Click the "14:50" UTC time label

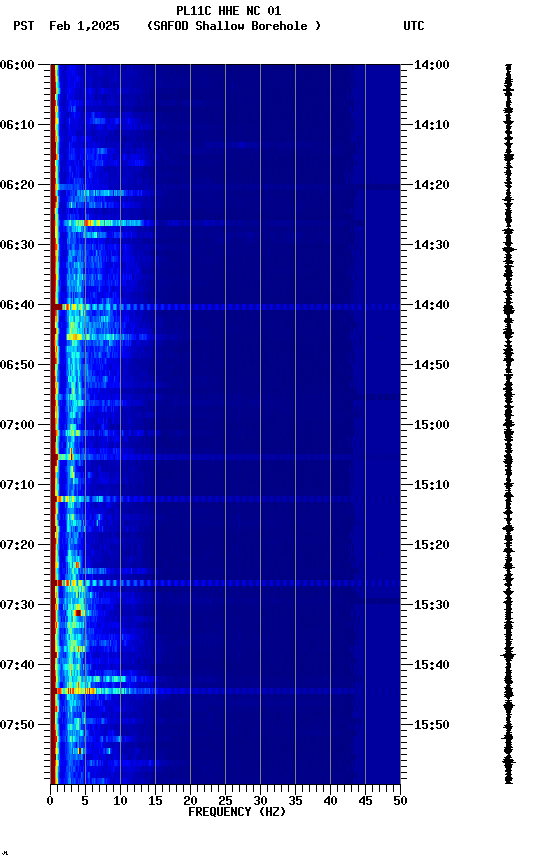click(x=432, y=365)
